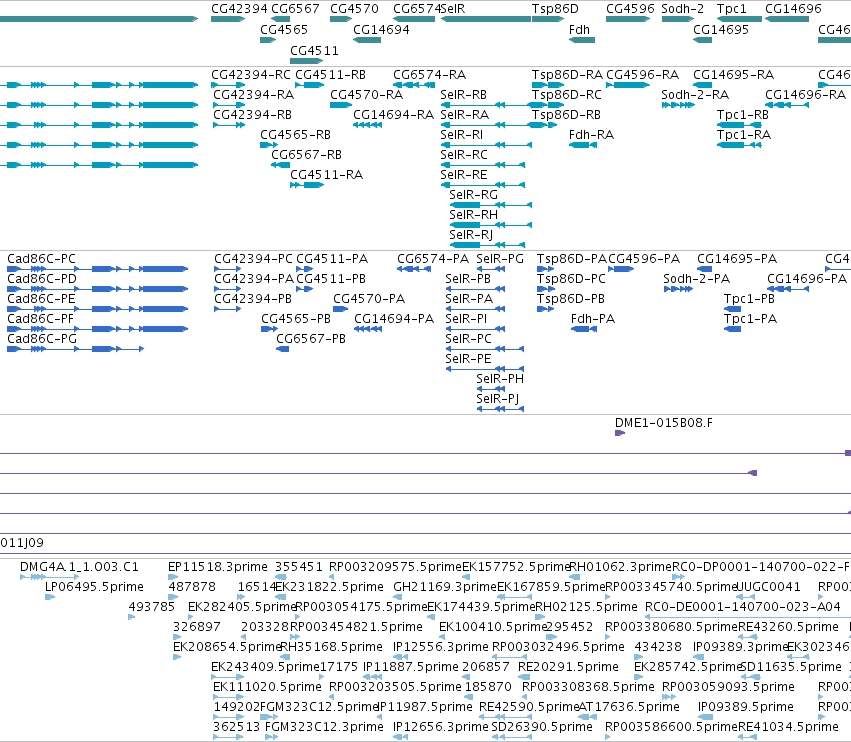The height and width of the screenshot is (742, 851).
Task: Select the CG42394 gene label
Action: coord(239,9)
